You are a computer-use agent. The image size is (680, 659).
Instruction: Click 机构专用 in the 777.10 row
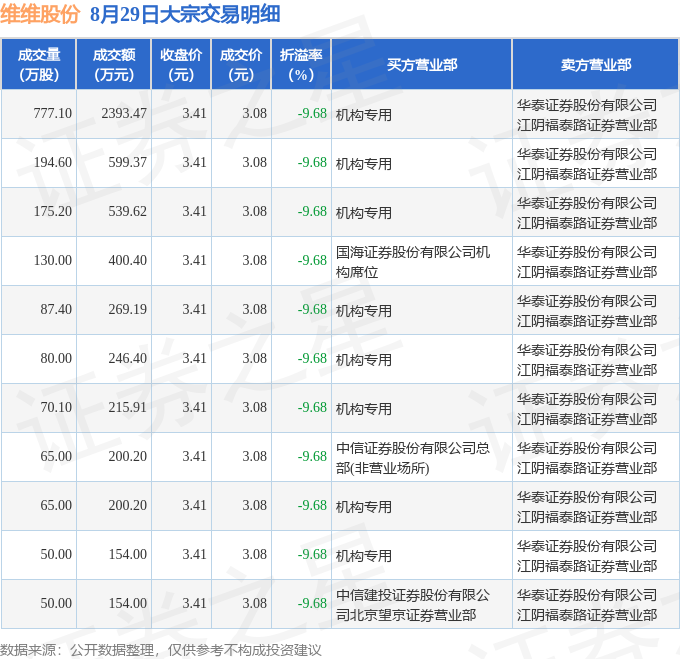pos(364,115)
